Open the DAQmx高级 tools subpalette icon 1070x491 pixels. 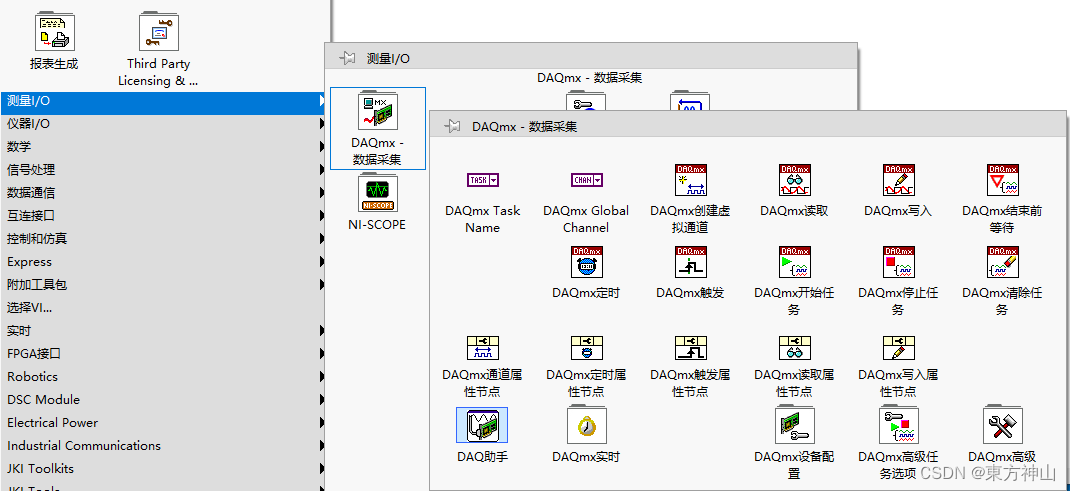pos(1002,426)
